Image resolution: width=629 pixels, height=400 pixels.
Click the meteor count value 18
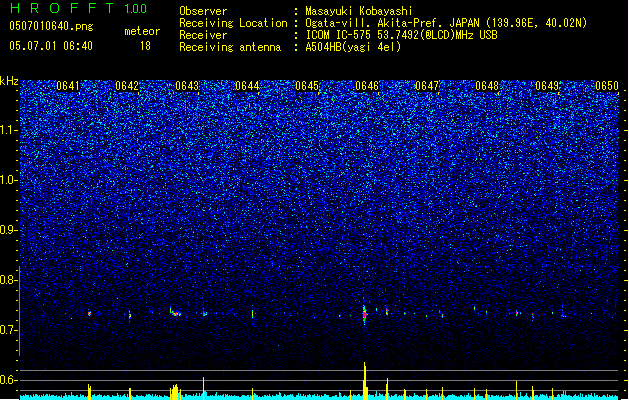pyautogui.click(x=145, y=46)
